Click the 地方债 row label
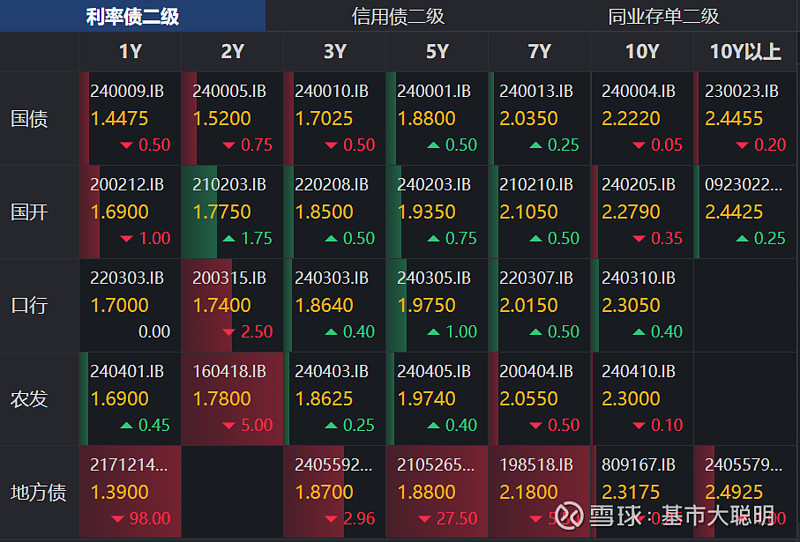 [38, 492]
